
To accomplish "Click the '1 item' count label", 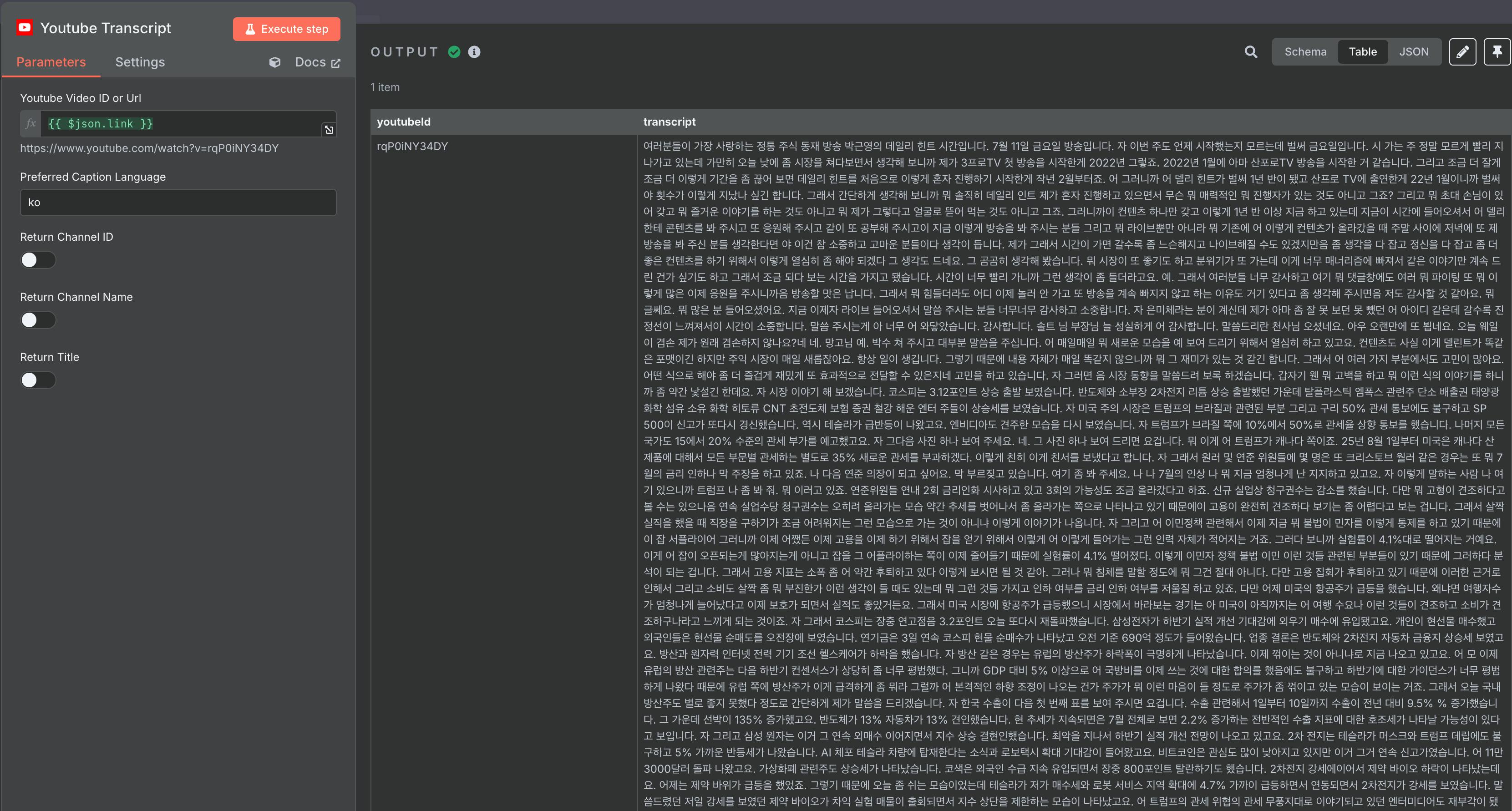I will (x=385, y=87).
